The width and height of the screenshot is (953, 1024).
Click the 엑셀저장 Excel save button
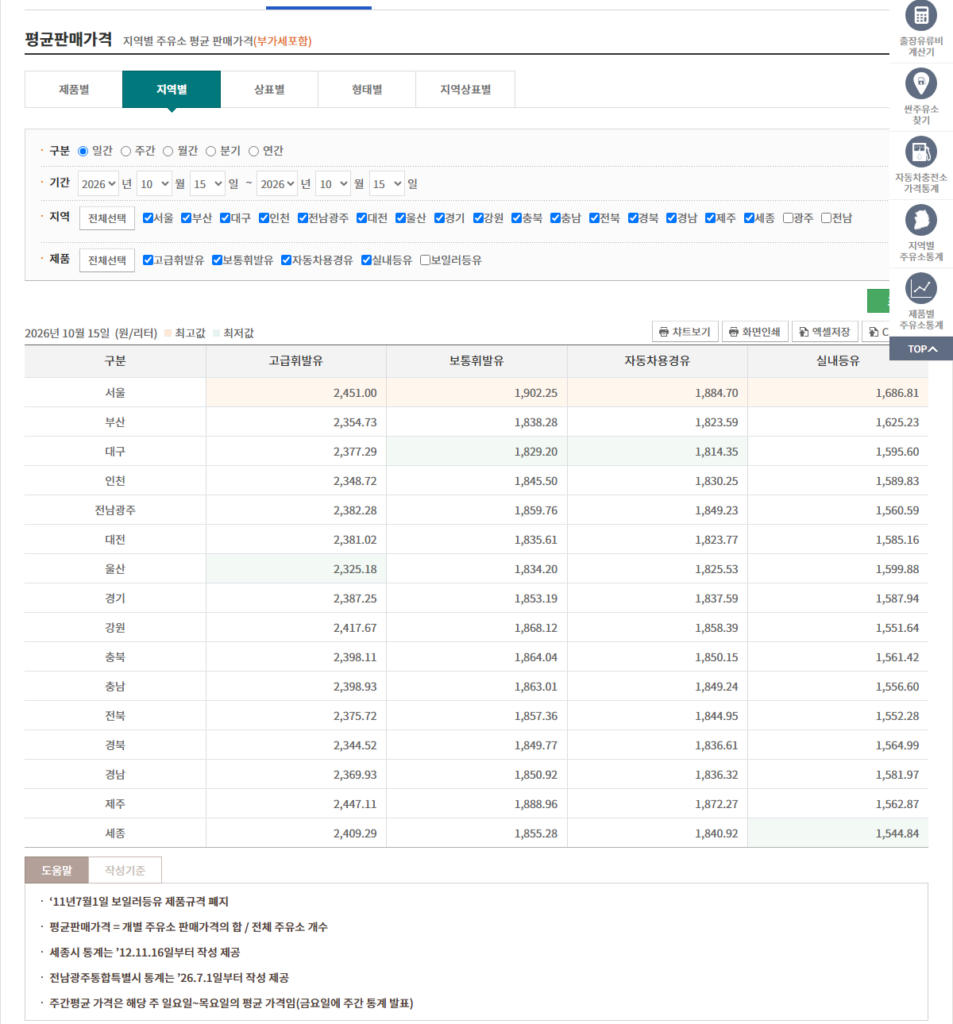point(825,332)
